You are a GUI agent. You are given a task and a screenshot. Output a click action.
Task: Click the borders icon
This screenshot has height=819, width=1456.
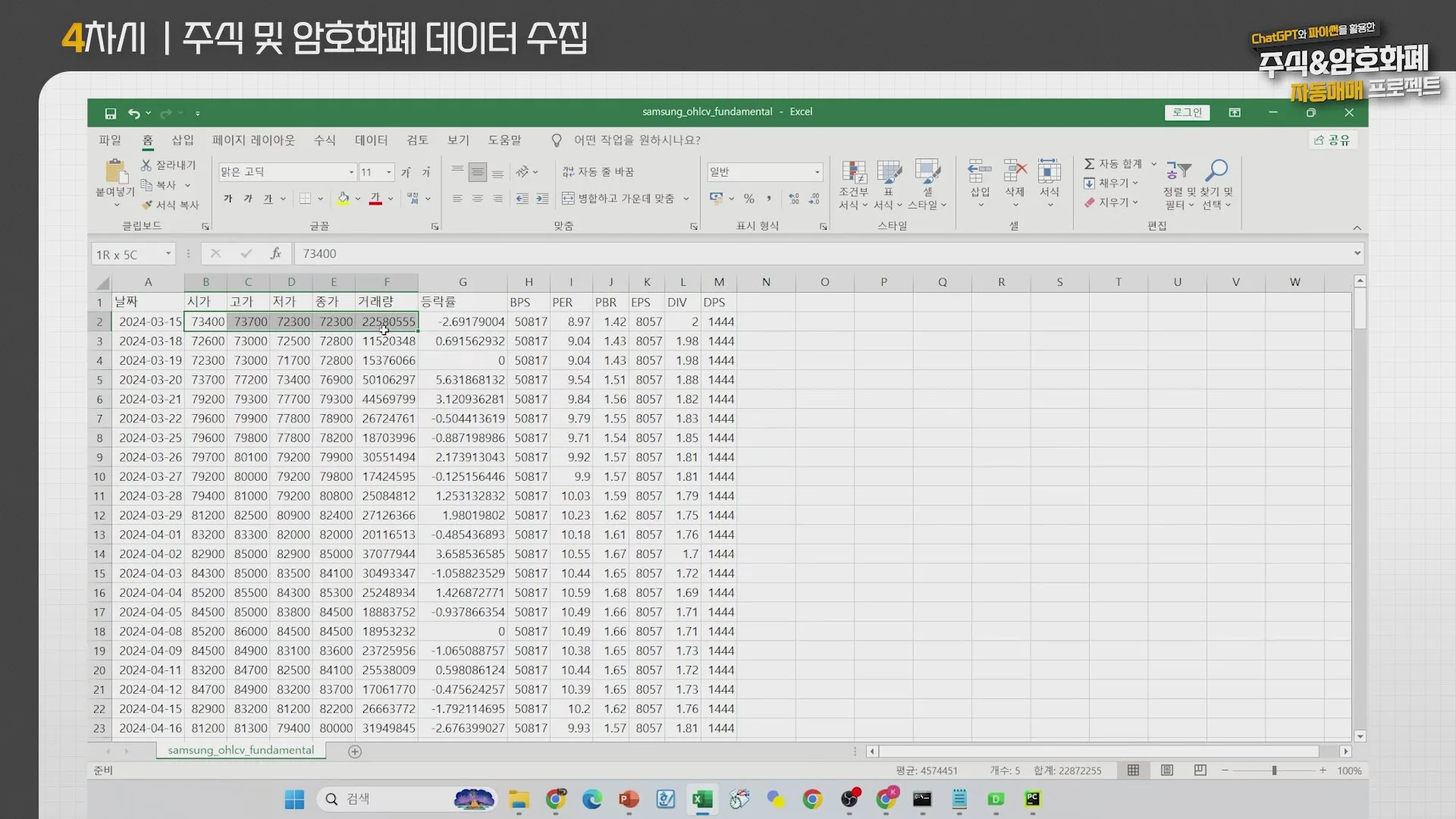(305, 199)
